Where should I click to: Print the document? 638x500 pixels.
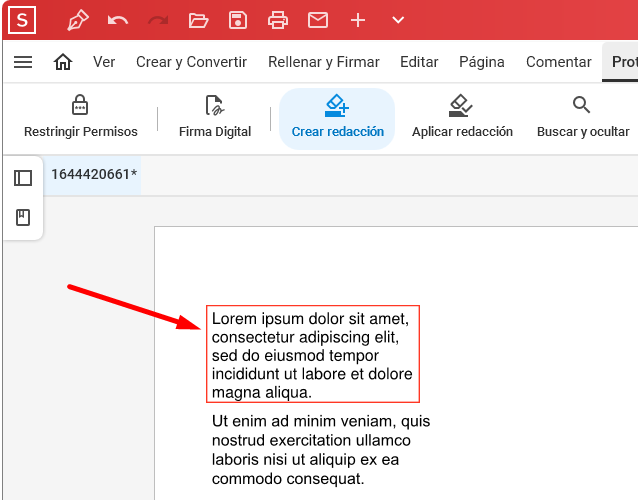click(x=278, y=20)
